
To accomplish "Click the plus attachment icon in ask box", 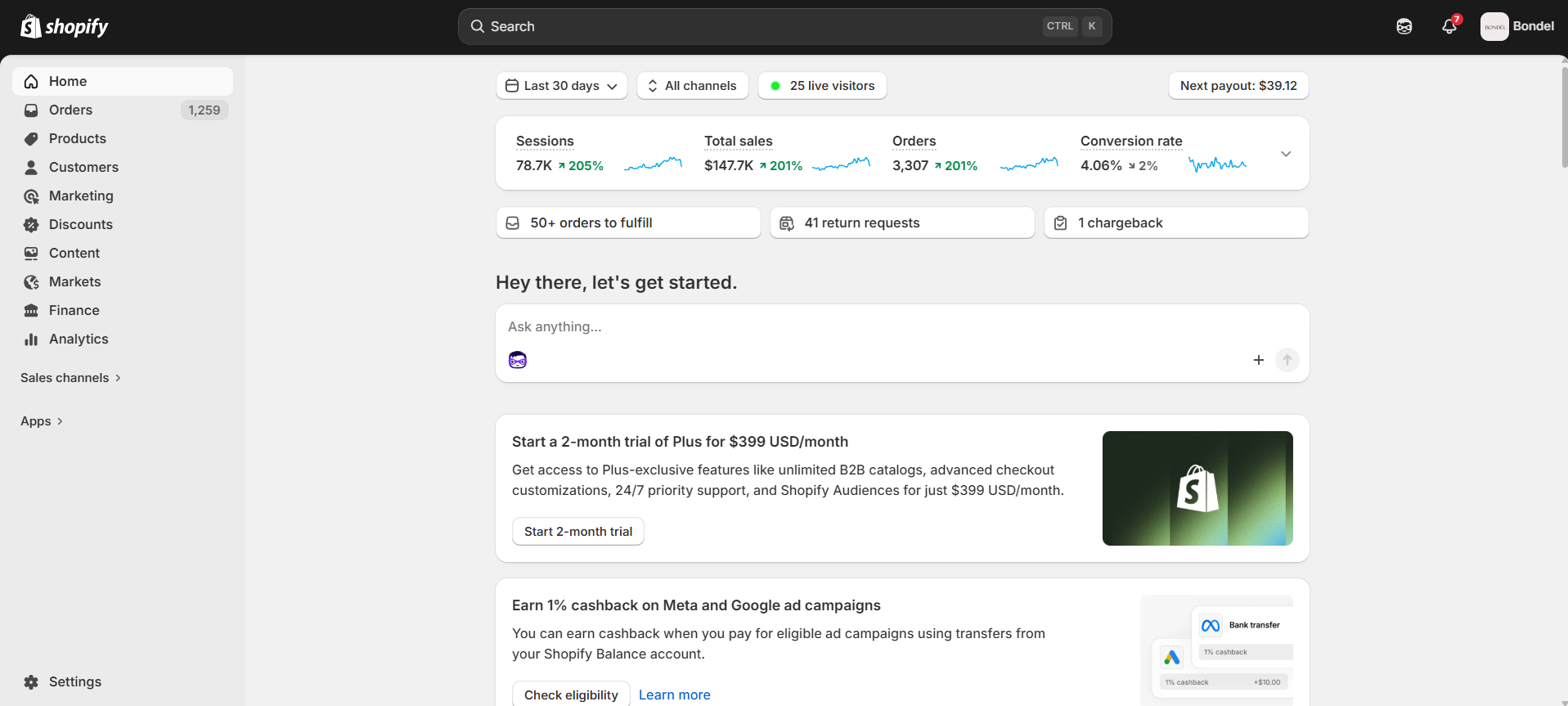I will click(x=1259, y=360).
